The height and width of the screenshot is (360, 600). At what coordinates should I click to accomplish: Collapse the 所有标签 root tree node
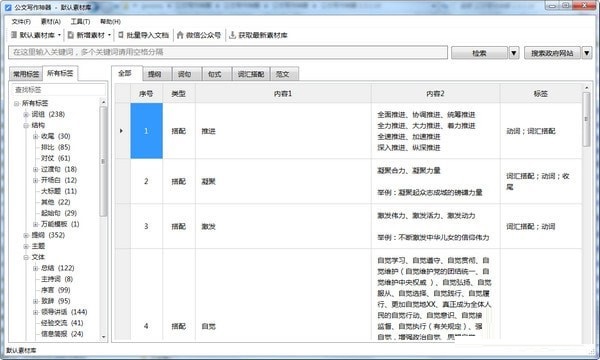16,103
